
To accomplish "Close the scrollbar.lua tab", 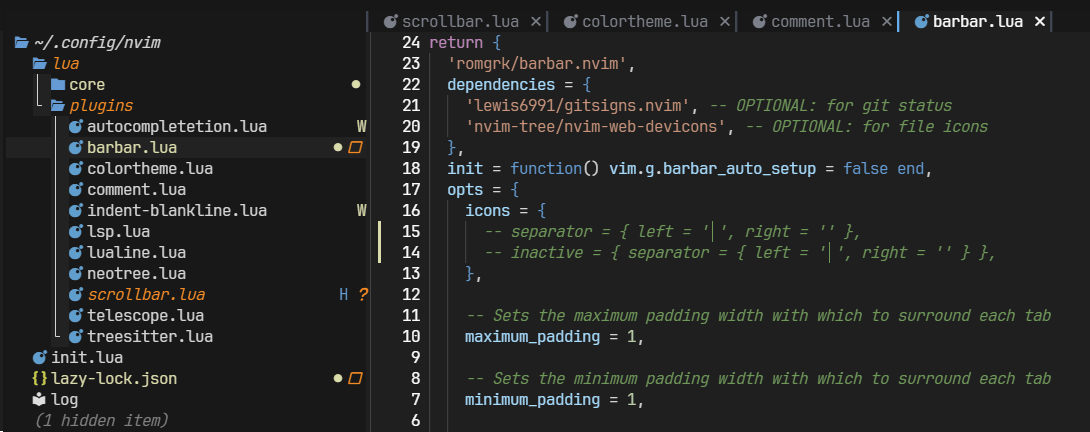I will click(536, 21).
